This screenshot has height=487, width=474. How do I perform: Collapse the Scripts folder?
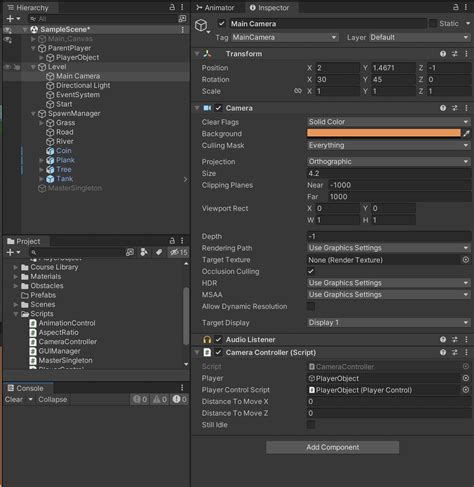point(15,314)
